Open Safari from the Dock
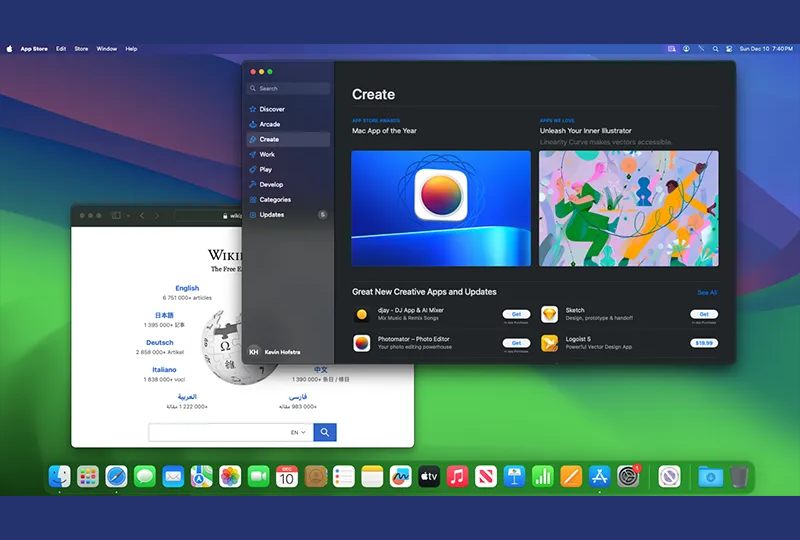Viewport: 800px width, 540px height. (x=116, y=477)
